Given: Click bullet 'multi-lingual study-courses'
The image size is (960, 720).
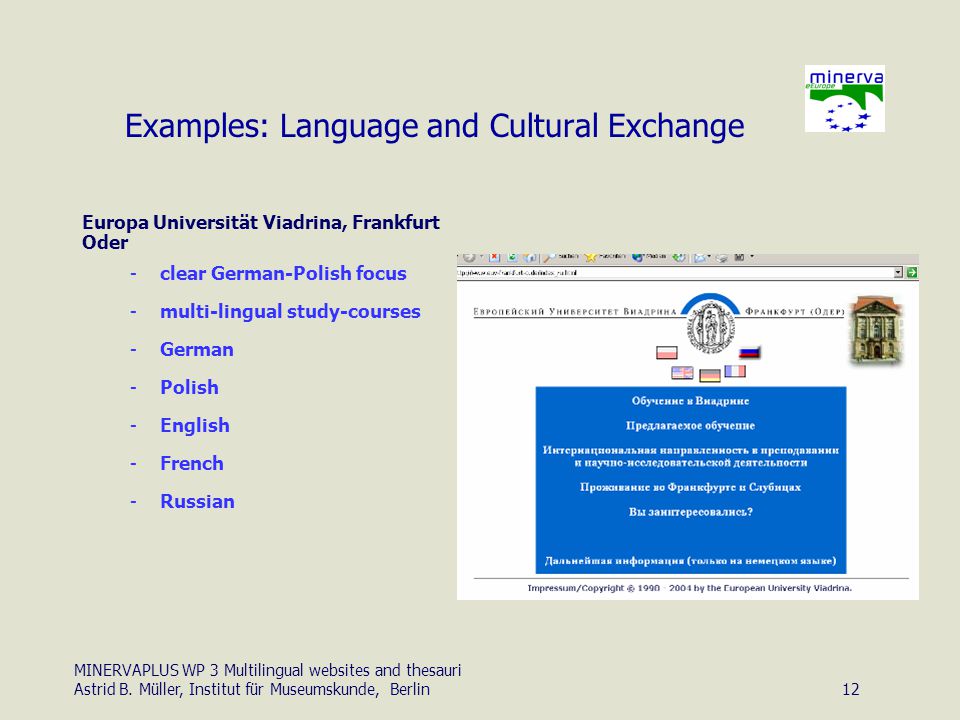Looking at the screenshot, I should coord(290,312).
